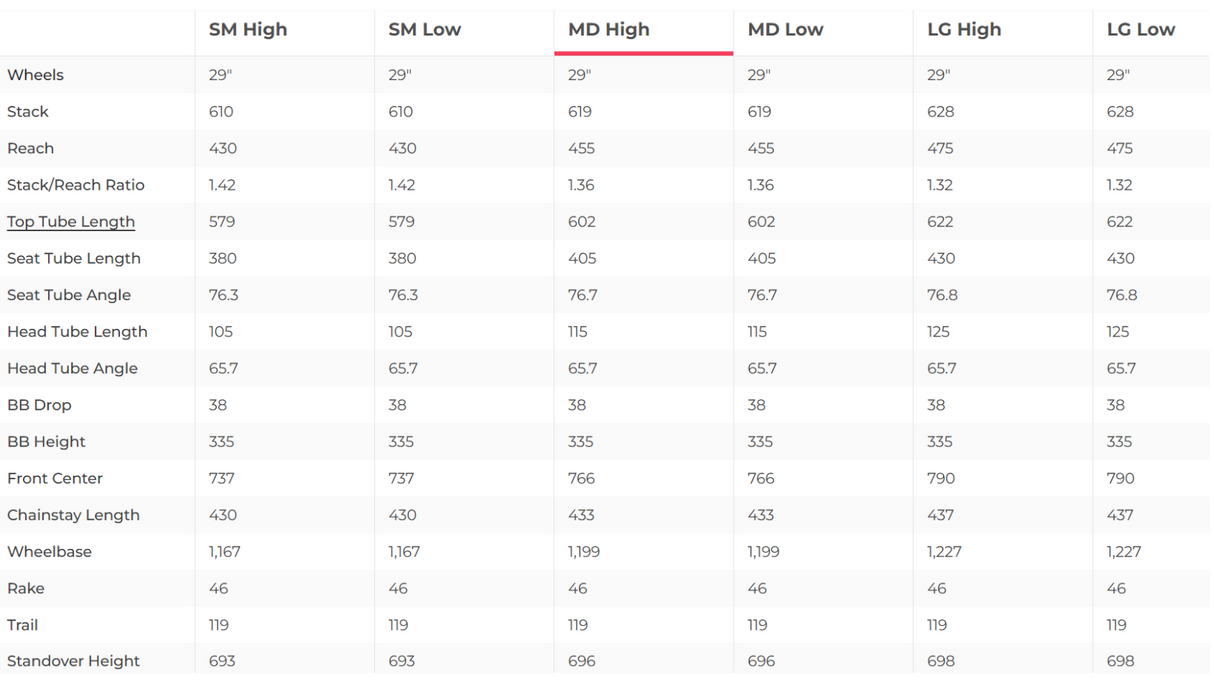This screenshot has width=1214, height=683.
Task: Select the LG High Front Center value 790
Action: tap(941, 478)
